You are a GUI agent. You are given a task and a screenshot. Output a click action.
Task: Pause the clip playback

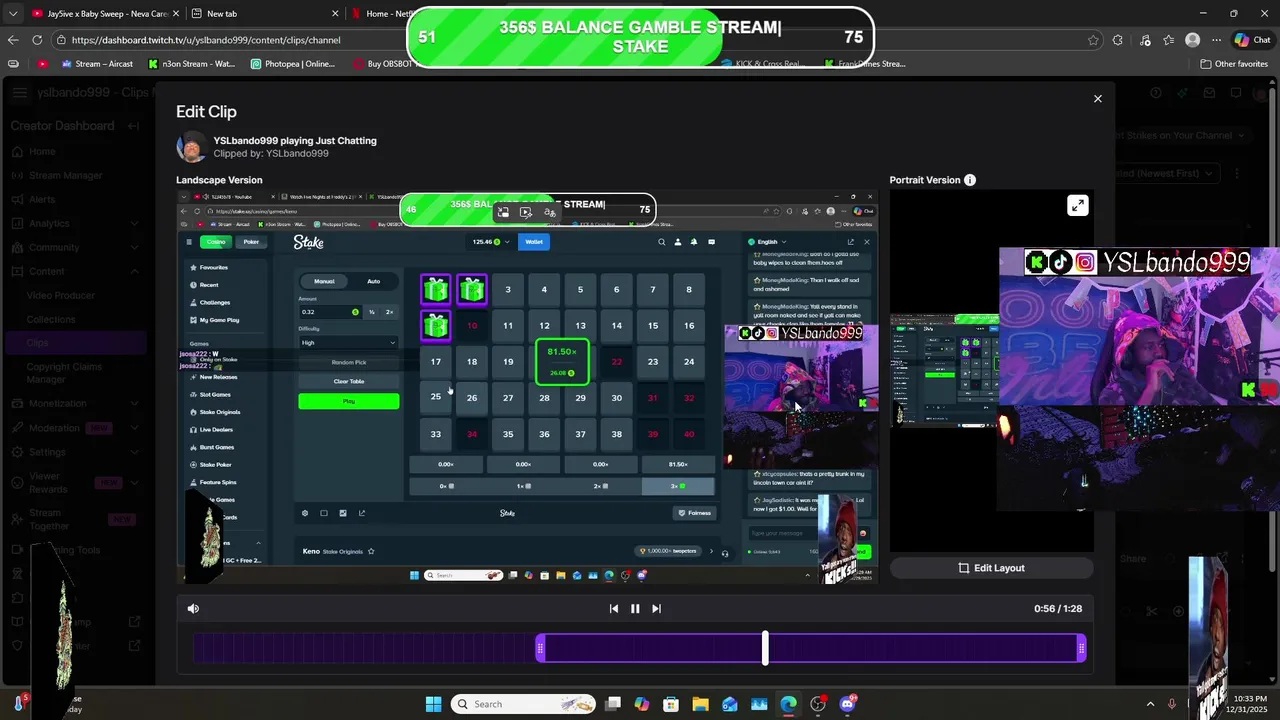click(634, 608)
